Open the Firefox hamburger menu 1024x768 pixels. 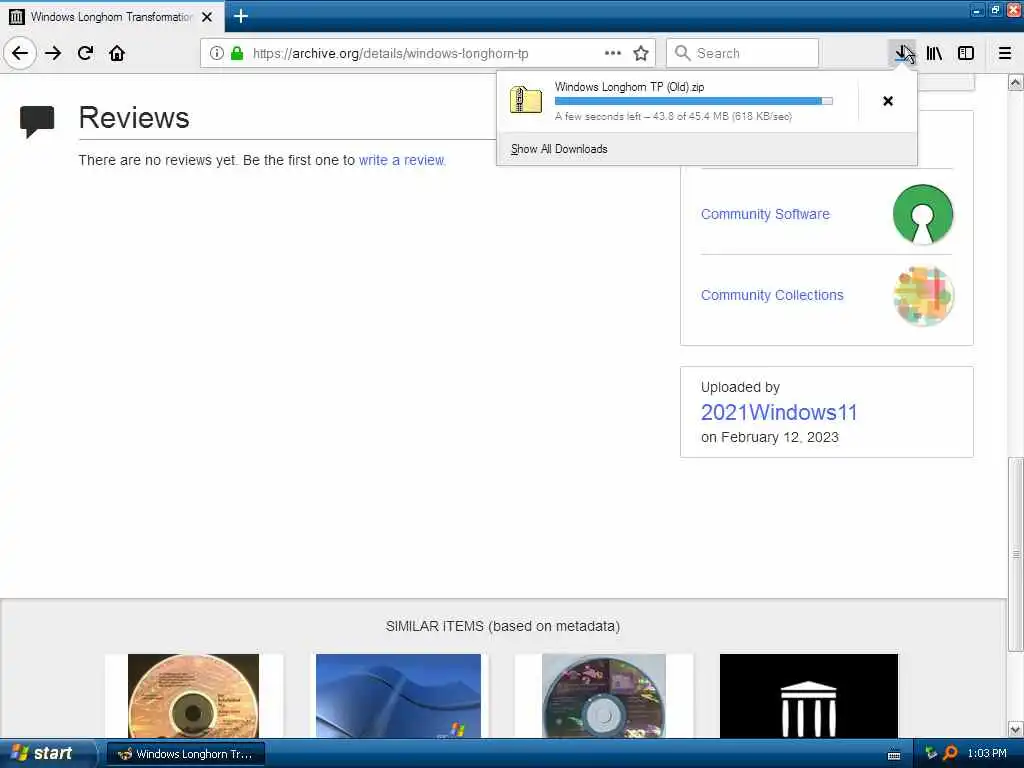click(1004, 53)
